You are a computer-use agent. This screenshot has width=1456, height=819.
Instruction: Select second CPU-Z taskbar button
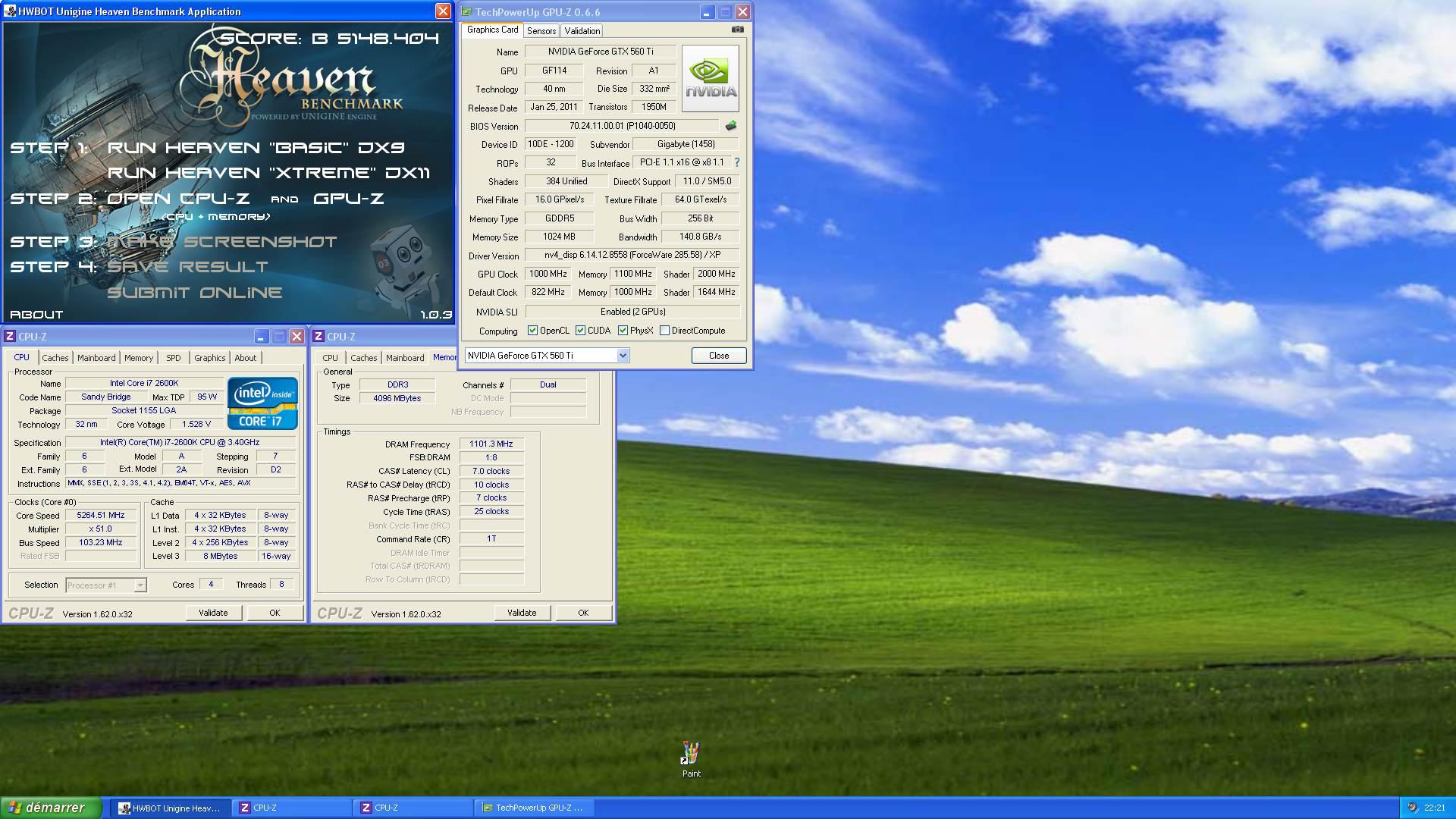pyautogui.click(x=413, y=808)
